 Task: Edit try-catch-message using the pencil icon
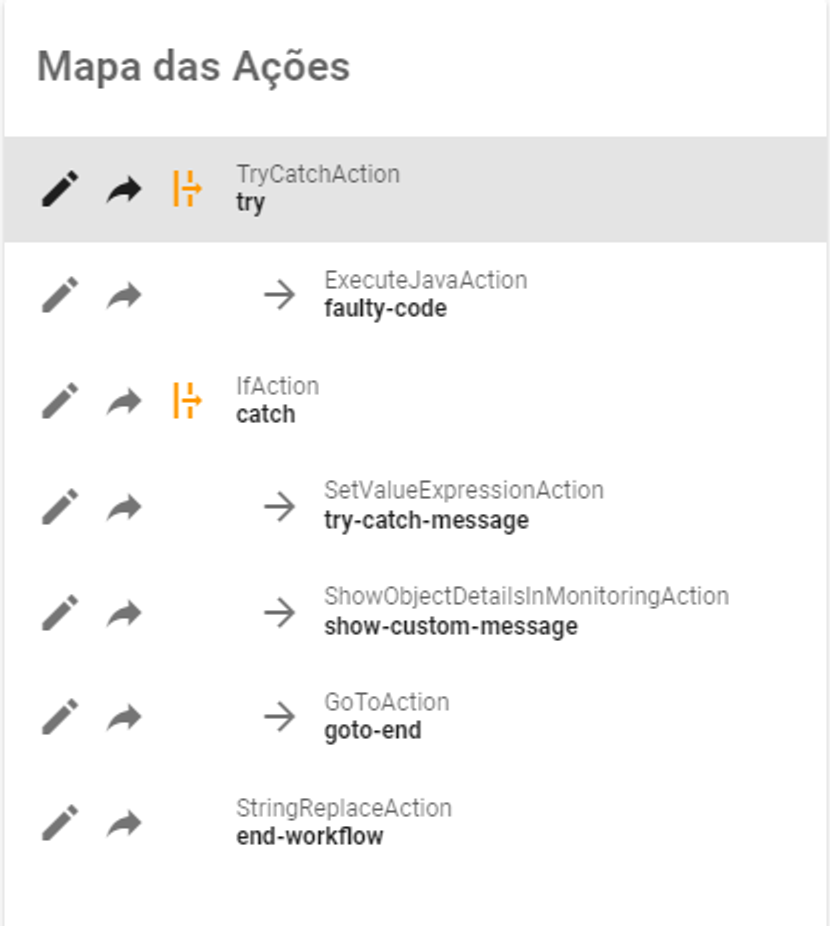click(60, 506)
